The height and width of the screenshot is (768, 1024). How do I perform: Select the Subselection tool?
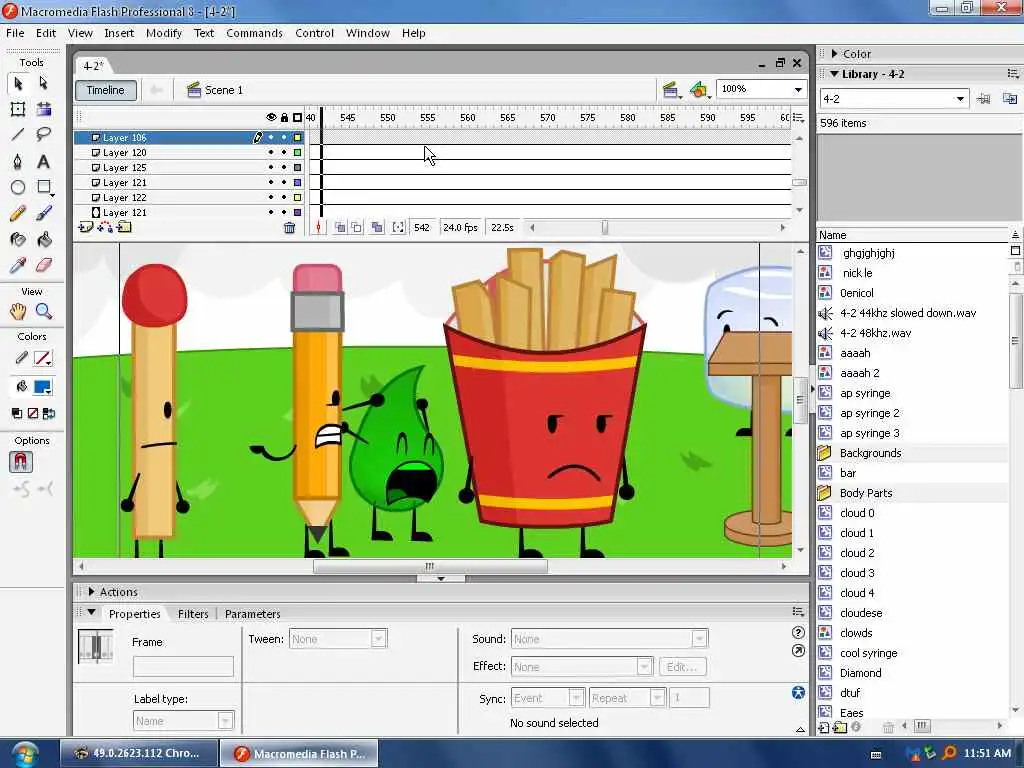click(43, 84)
